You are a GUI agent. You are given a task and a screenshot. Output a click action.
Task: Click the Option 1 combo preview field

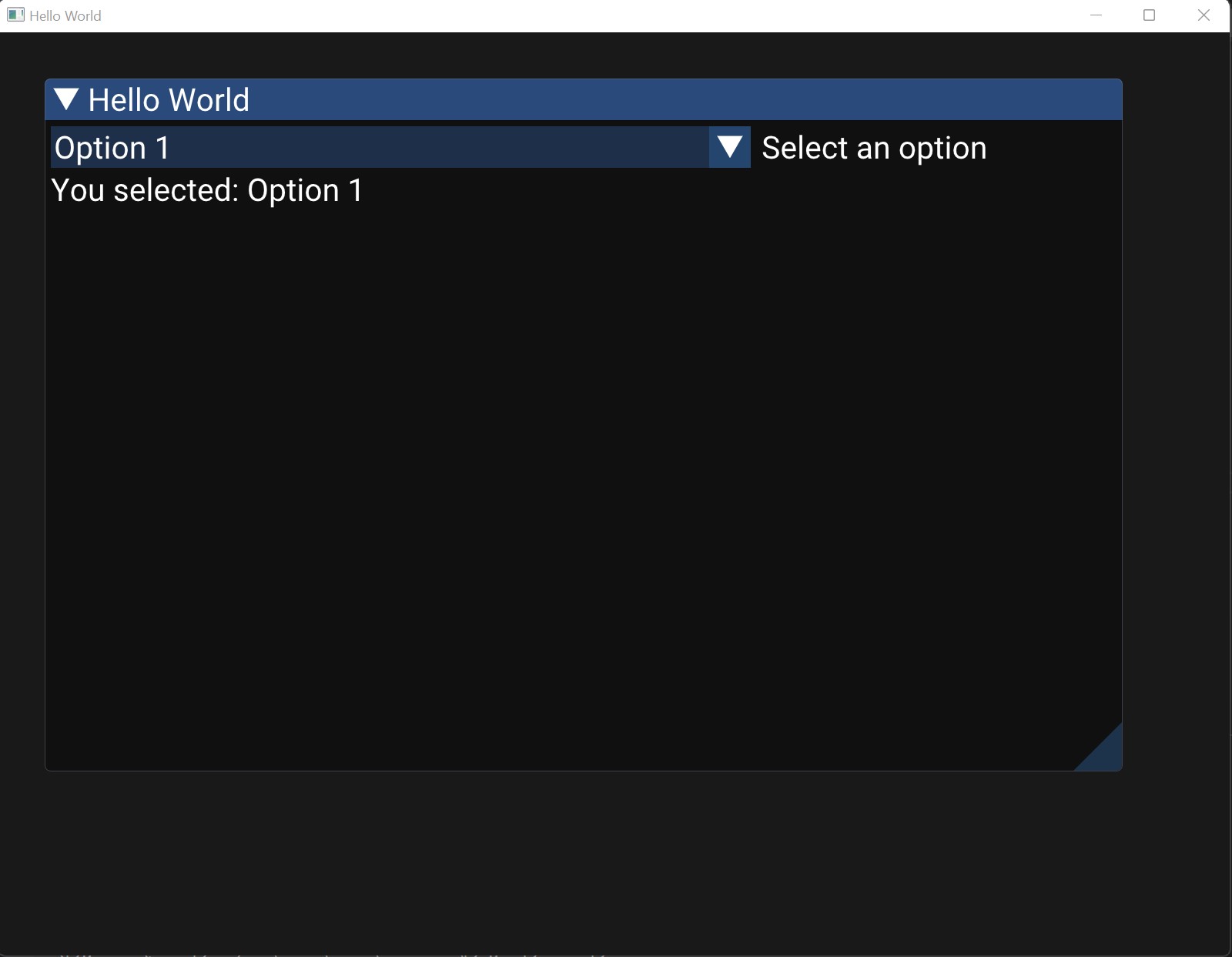(x=380, y=147)
